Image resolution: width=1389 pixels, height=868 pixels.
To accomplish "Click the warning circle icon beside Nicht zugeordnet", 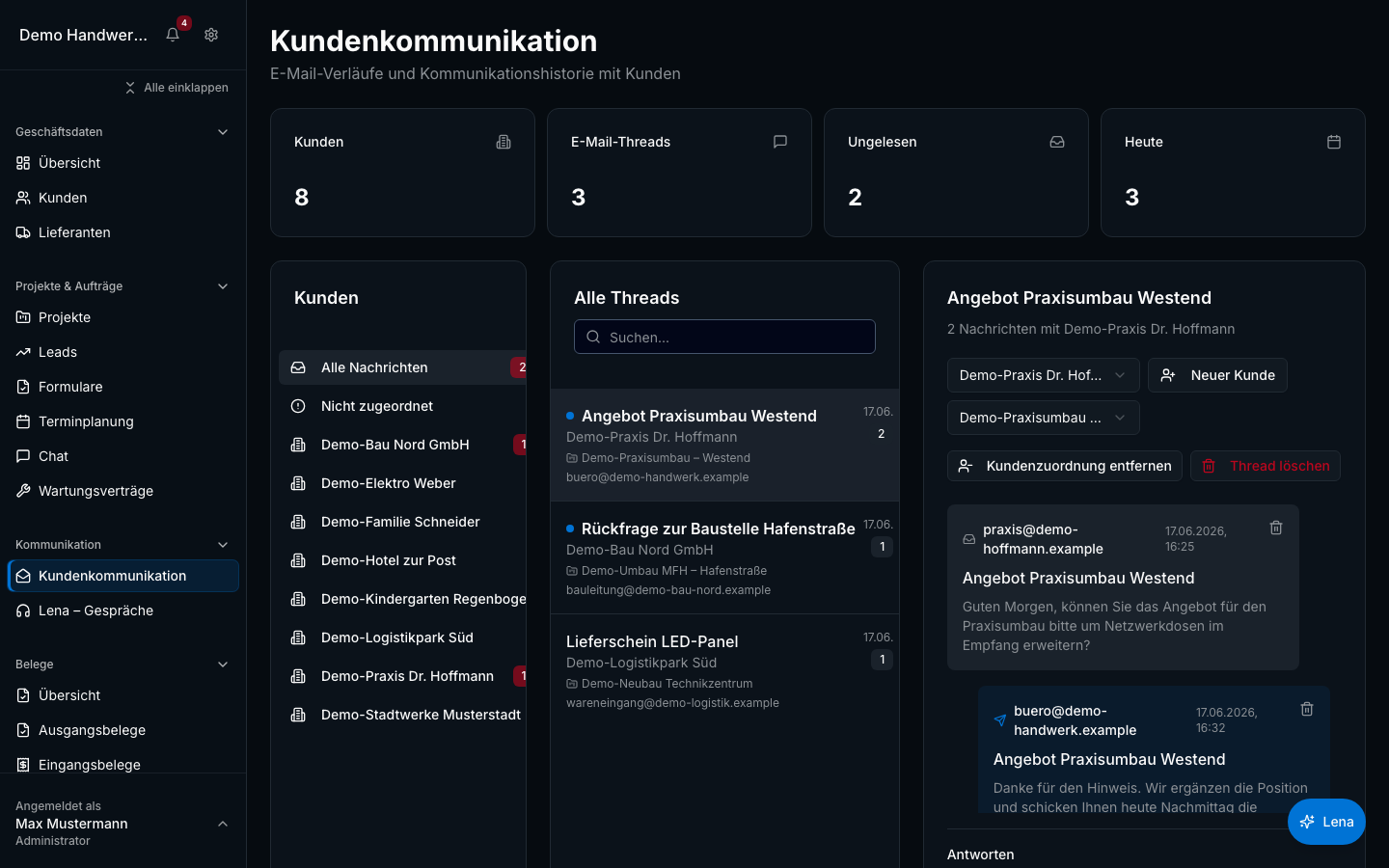I will click(298, 406).
